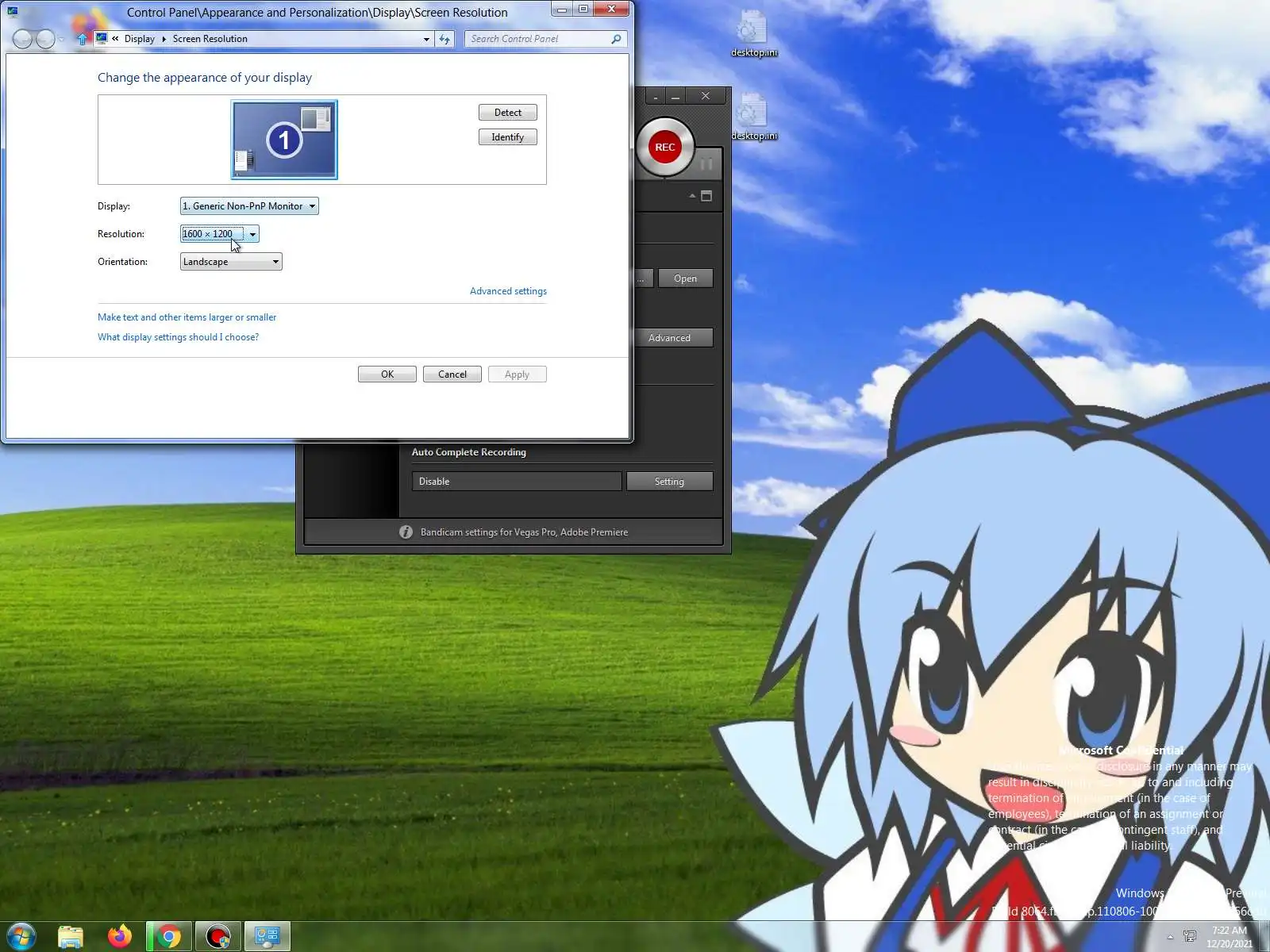This screenshot has width=1270, height=952.
Task: Select the Control Panel taskbar icon
Action: [267, 936]
